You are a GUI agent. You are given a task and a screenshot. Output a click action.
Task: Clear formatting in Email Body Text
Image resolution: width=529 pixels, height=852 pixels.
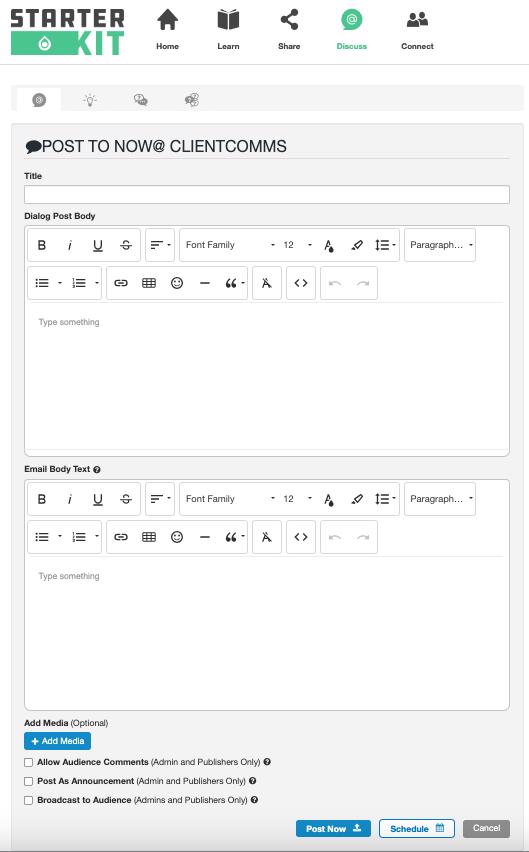267,537
